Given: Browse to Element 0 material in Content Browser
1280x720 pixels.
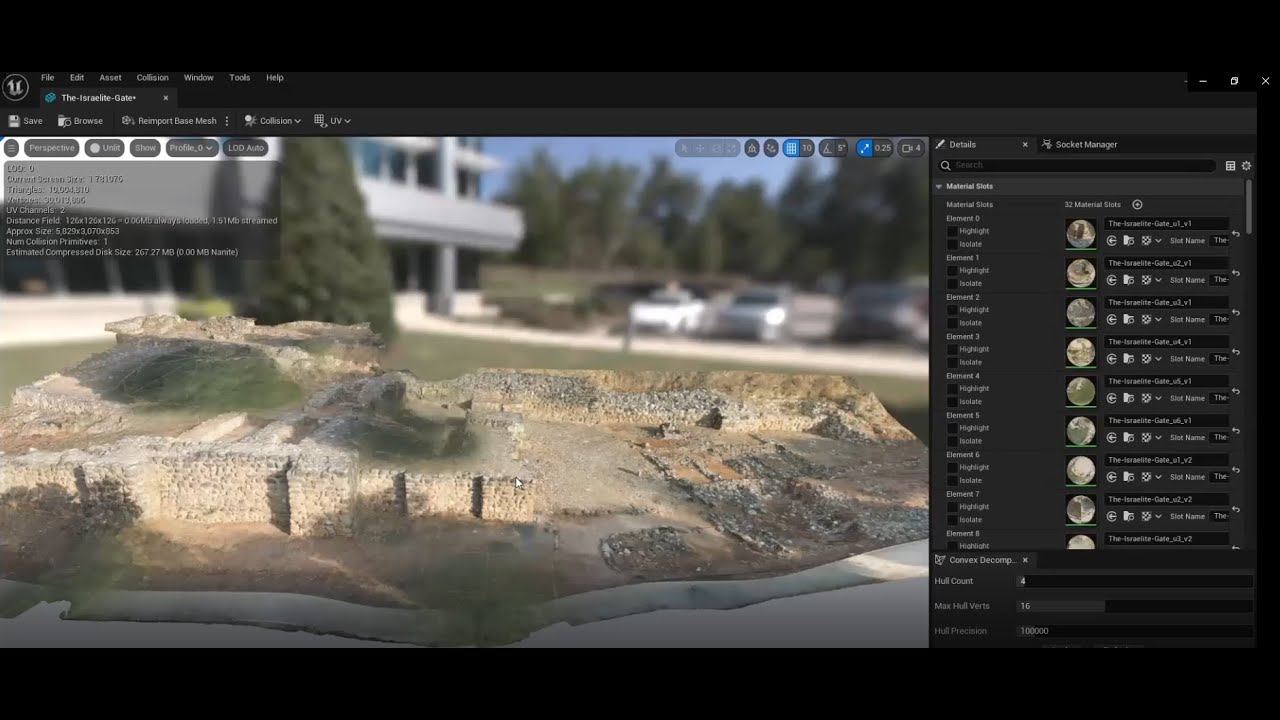Looking at the screenshot, I should click(1129, 241).
